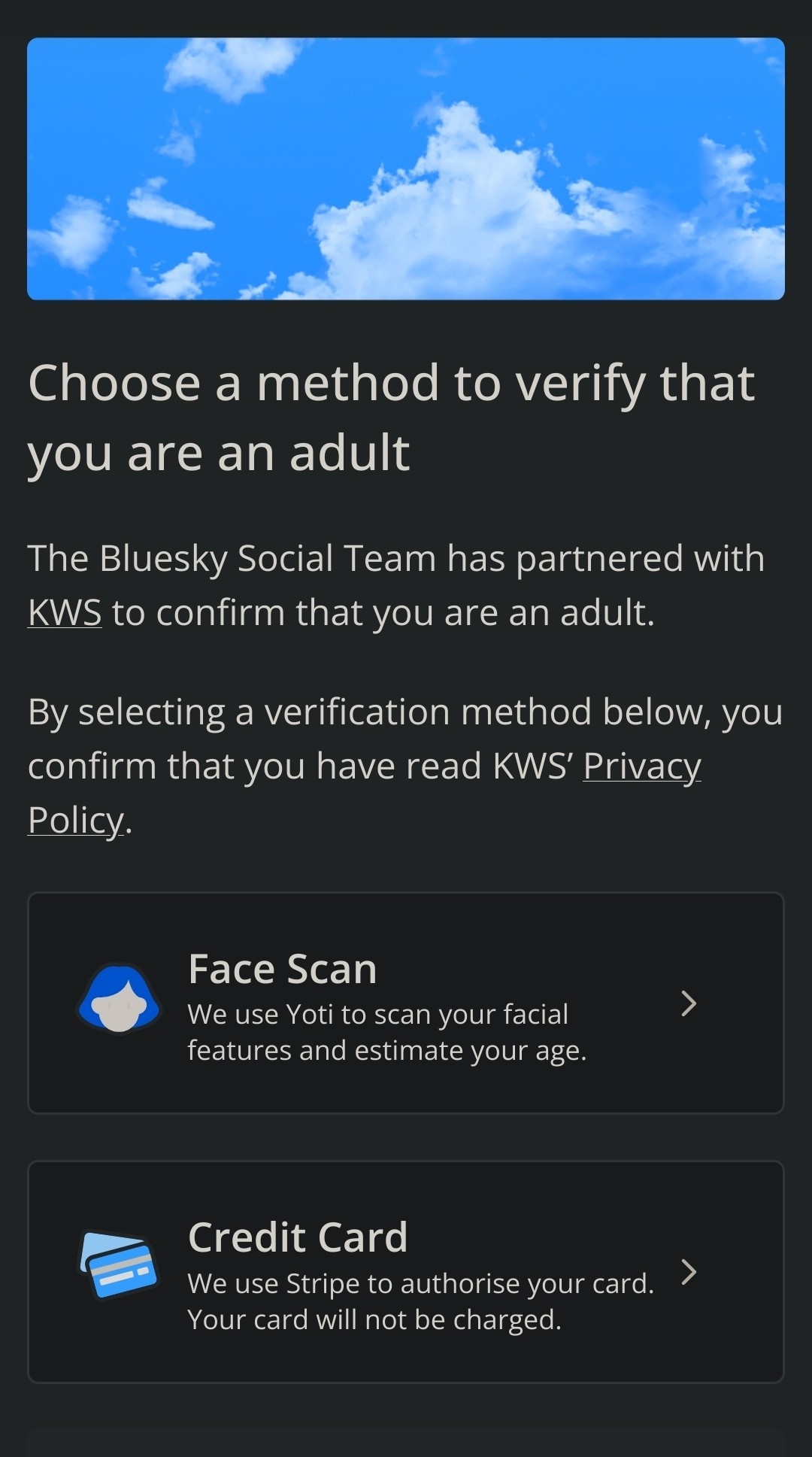Open the KWS link
The width and height of the screenshot is (812, 1457).
(x=64, y=612)
